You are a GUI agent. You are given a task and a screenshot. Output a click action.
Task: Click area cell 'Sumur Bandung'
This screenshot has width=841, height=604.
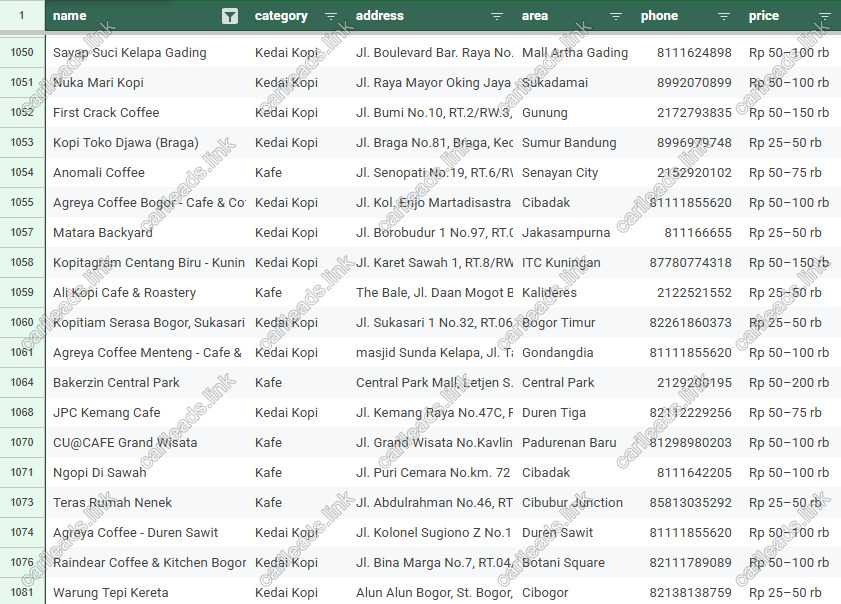pos(573,143)
